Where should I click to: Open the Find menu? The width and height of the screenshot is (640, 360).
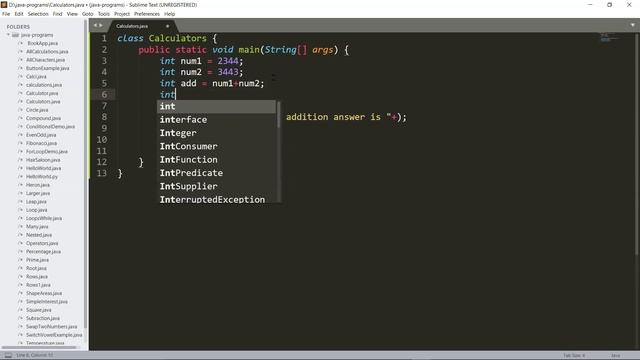click(58, 14)
